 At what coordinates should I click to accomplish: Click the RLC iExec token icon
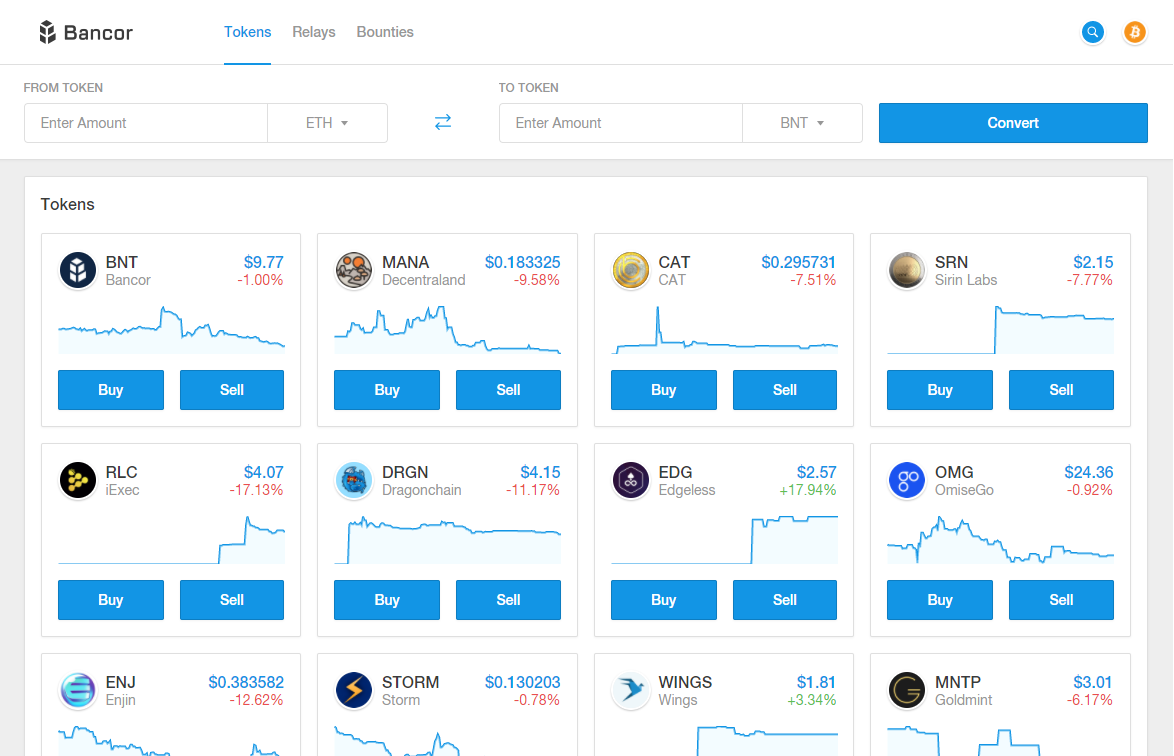[78, 480]
